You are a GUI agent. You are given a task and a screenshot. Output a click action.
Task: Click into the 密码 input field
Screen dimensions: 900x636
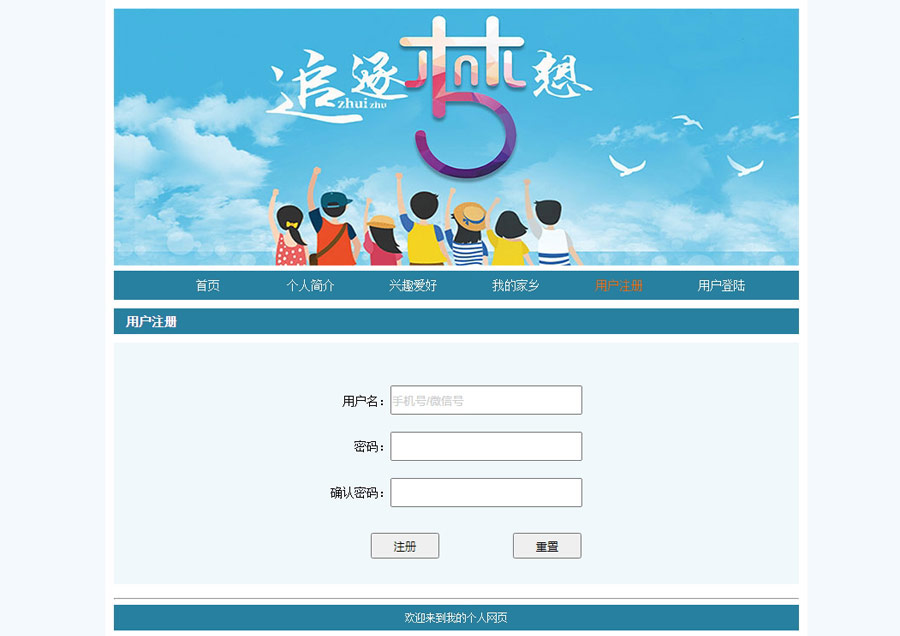(x=486, y=446)
